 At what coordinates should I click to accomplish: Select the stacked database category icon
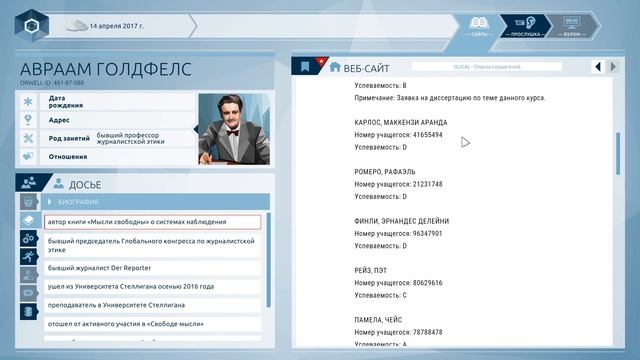[x=28, y=311]
